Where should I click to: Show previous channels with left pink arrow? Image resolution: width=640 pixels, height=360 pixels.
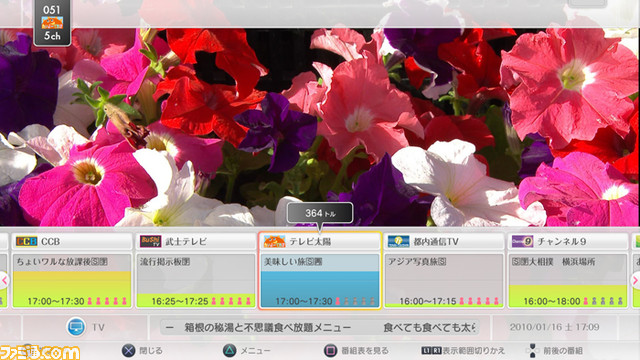pos(4,280)
